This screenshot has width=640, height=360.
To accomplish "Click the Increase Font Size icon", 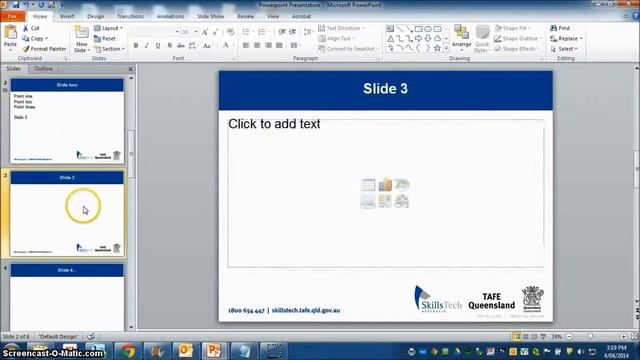I will click(205, 32).
